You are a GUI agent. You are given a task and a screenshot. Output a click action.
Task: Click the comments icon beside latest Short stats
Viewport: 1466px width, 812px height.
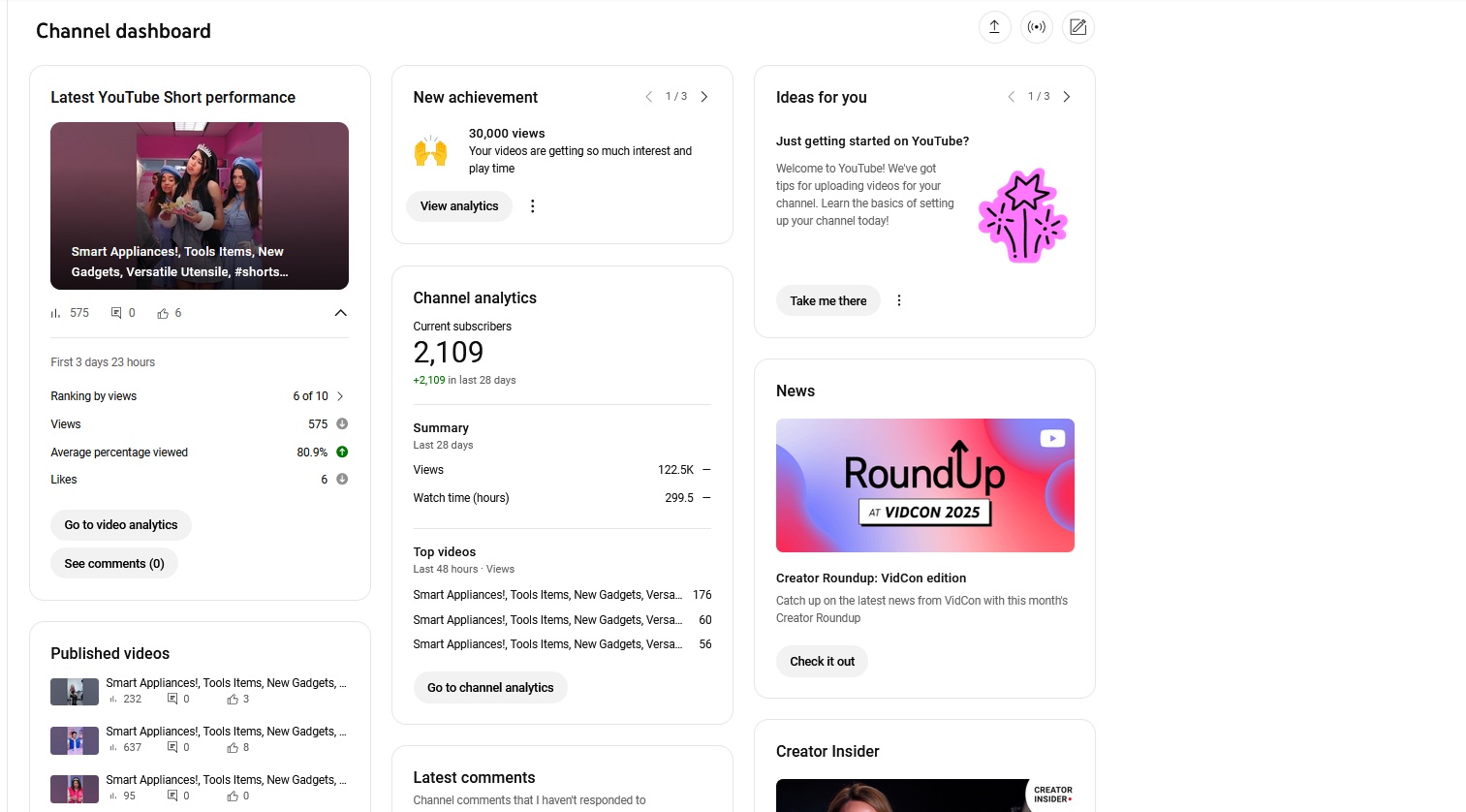(x=116, y=313)
